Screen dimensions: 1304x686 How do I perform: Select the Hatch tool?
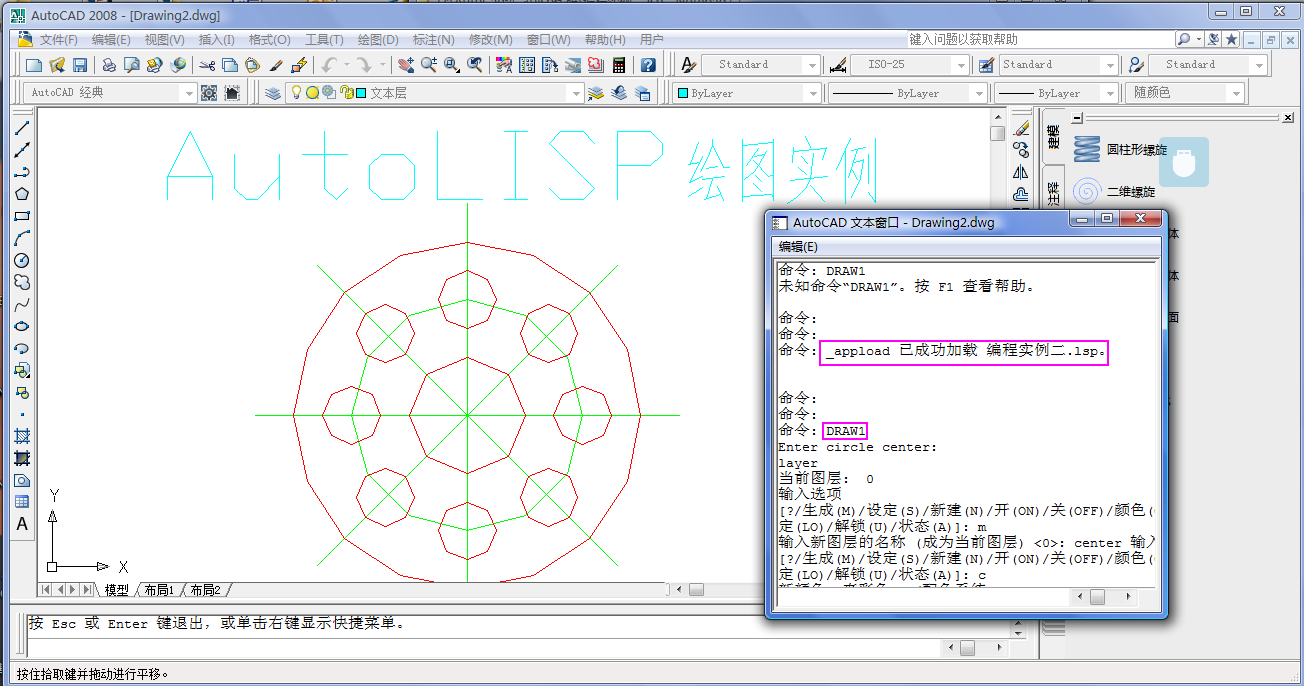[22, 437]
